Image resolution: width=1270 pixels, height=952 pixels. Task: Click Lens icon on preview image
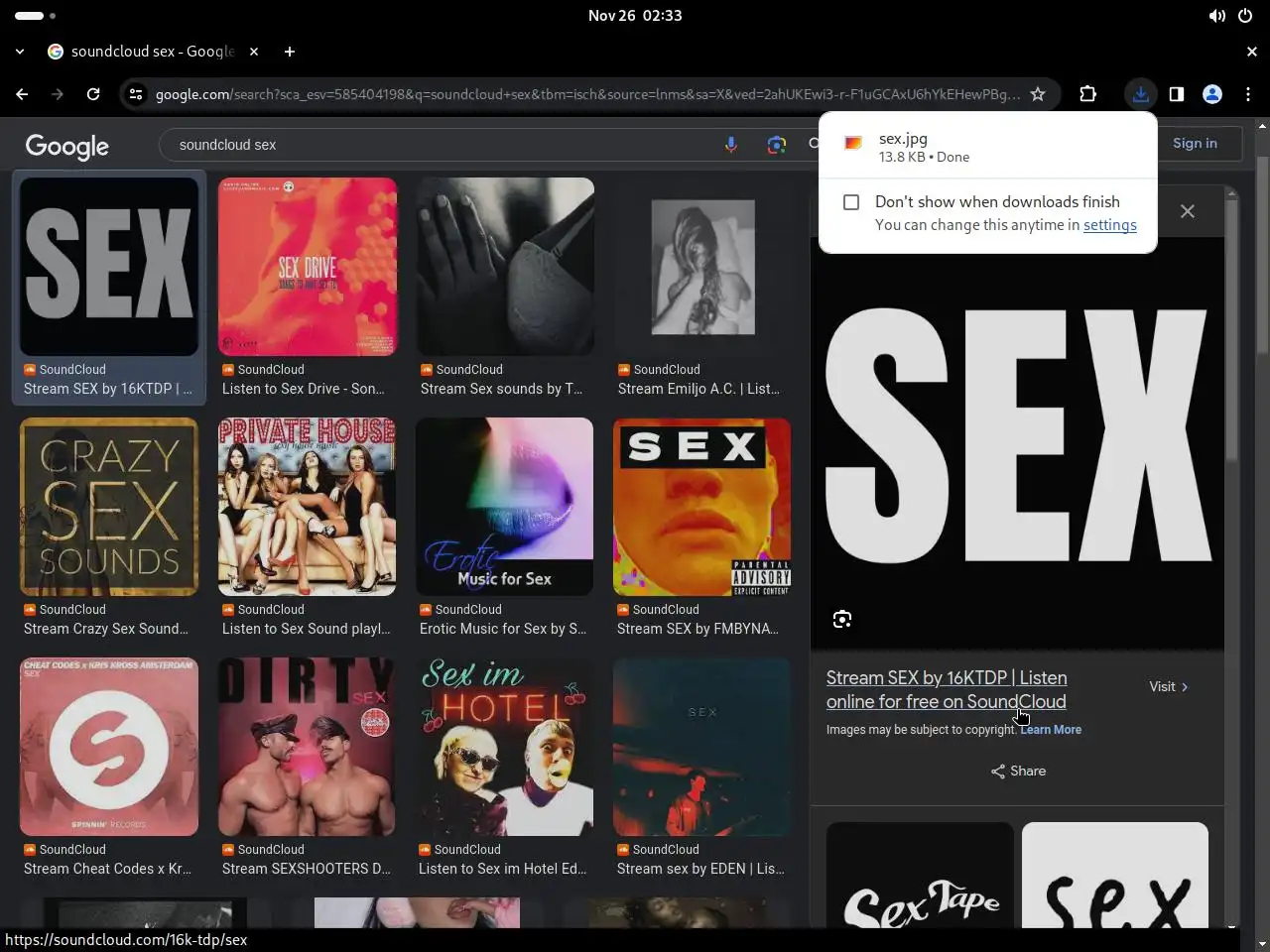(x=842, y=620)
